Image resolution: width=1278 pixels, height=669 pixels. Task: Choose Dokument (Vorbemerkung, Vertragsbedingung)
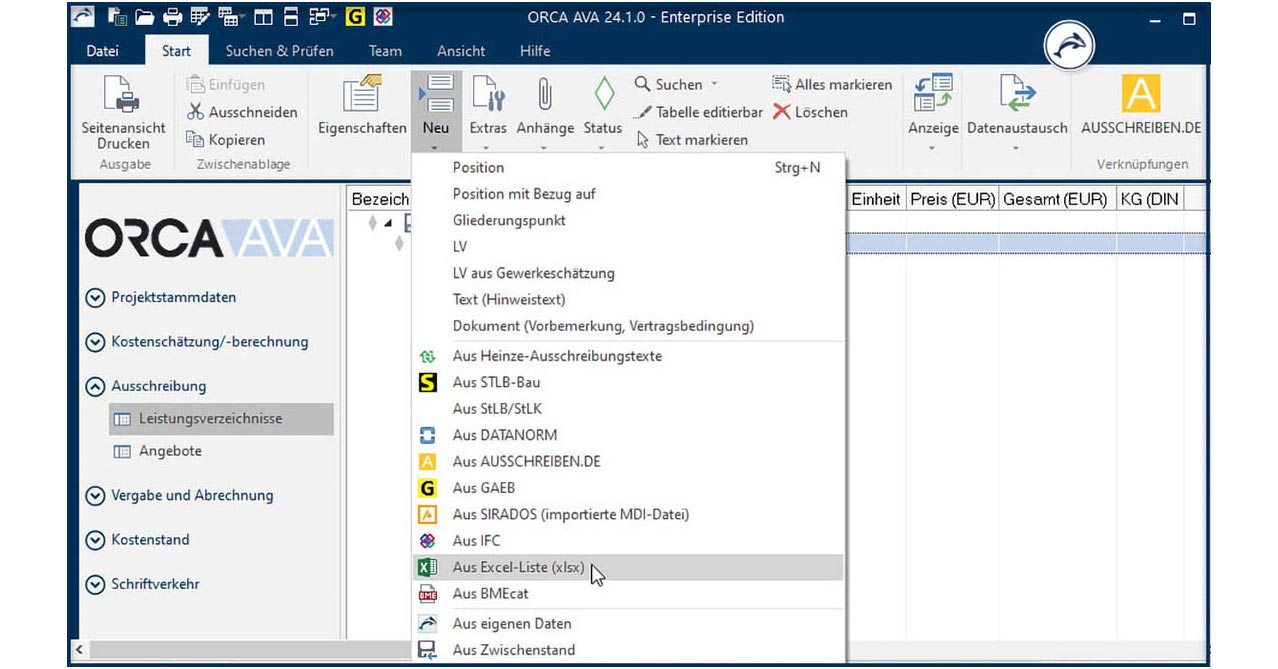(629, 326)
